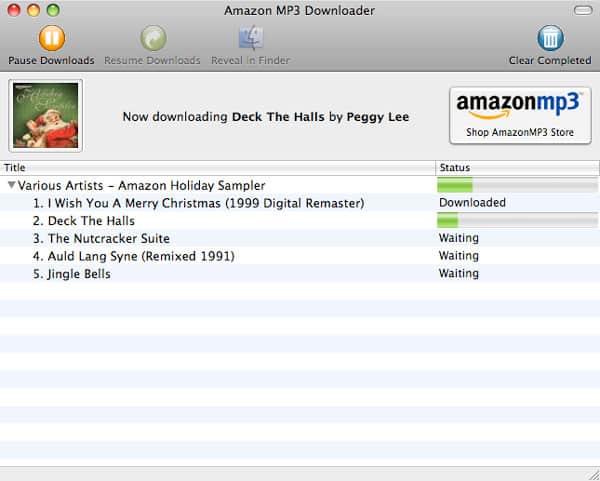This screenshot has height=481, width=600.
Task: Toggle toolbar with title bar pill button
Action: [583, 10]
